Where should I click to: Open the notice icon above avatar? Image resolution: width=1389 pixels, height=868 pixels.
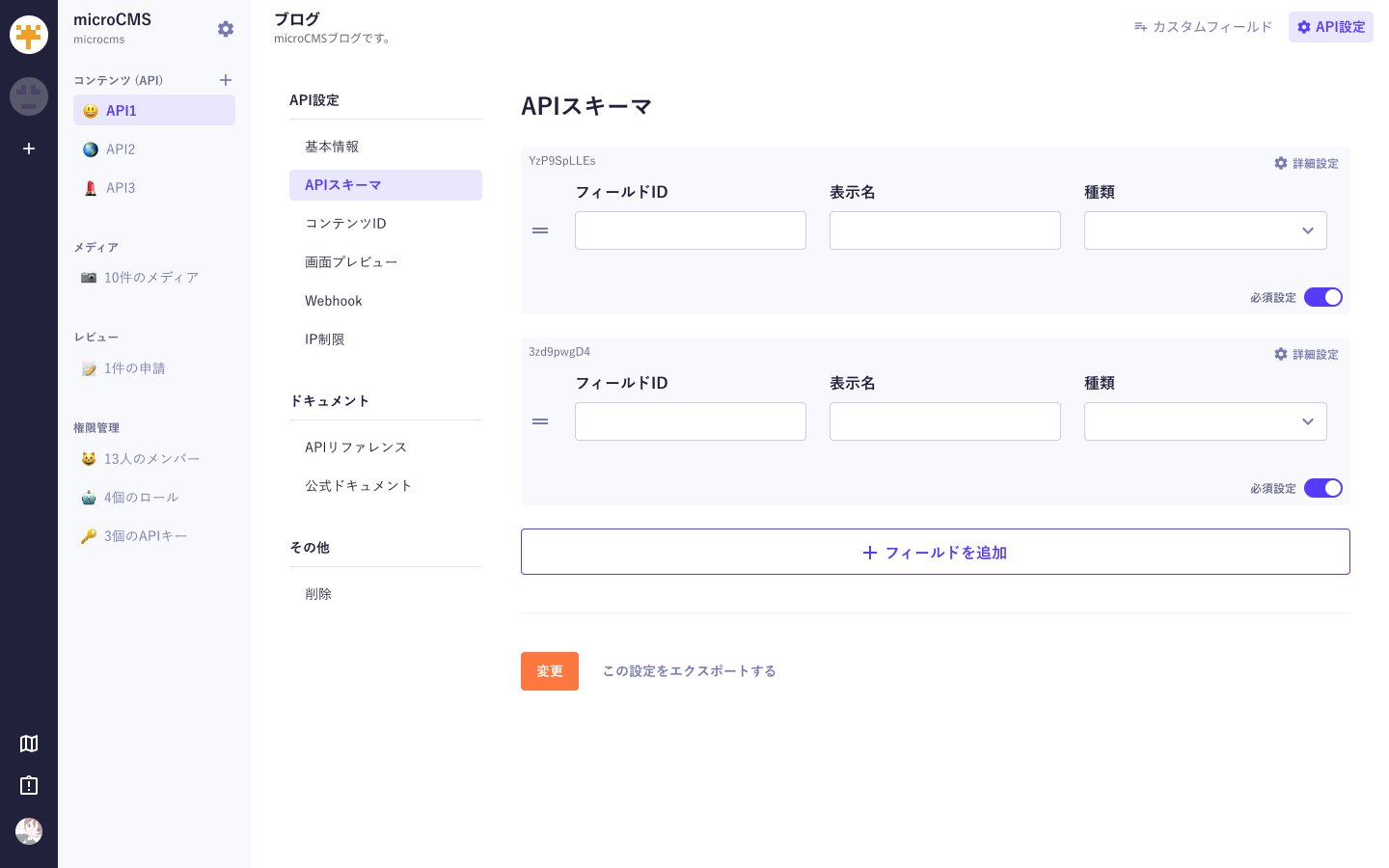click(x=29, y=785)
